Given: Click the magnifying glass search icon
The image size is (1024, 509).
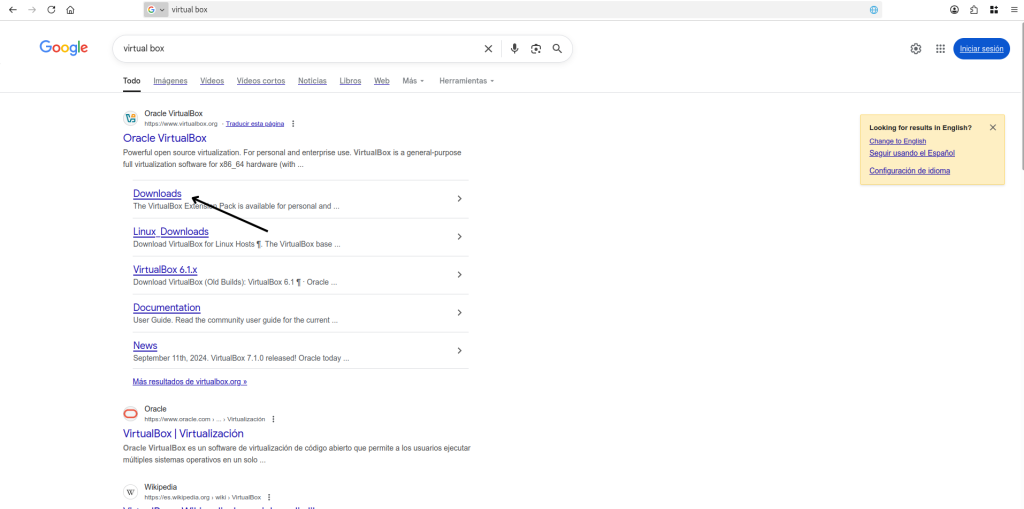Looking at the screenshot, I should [x=557, y=48].
